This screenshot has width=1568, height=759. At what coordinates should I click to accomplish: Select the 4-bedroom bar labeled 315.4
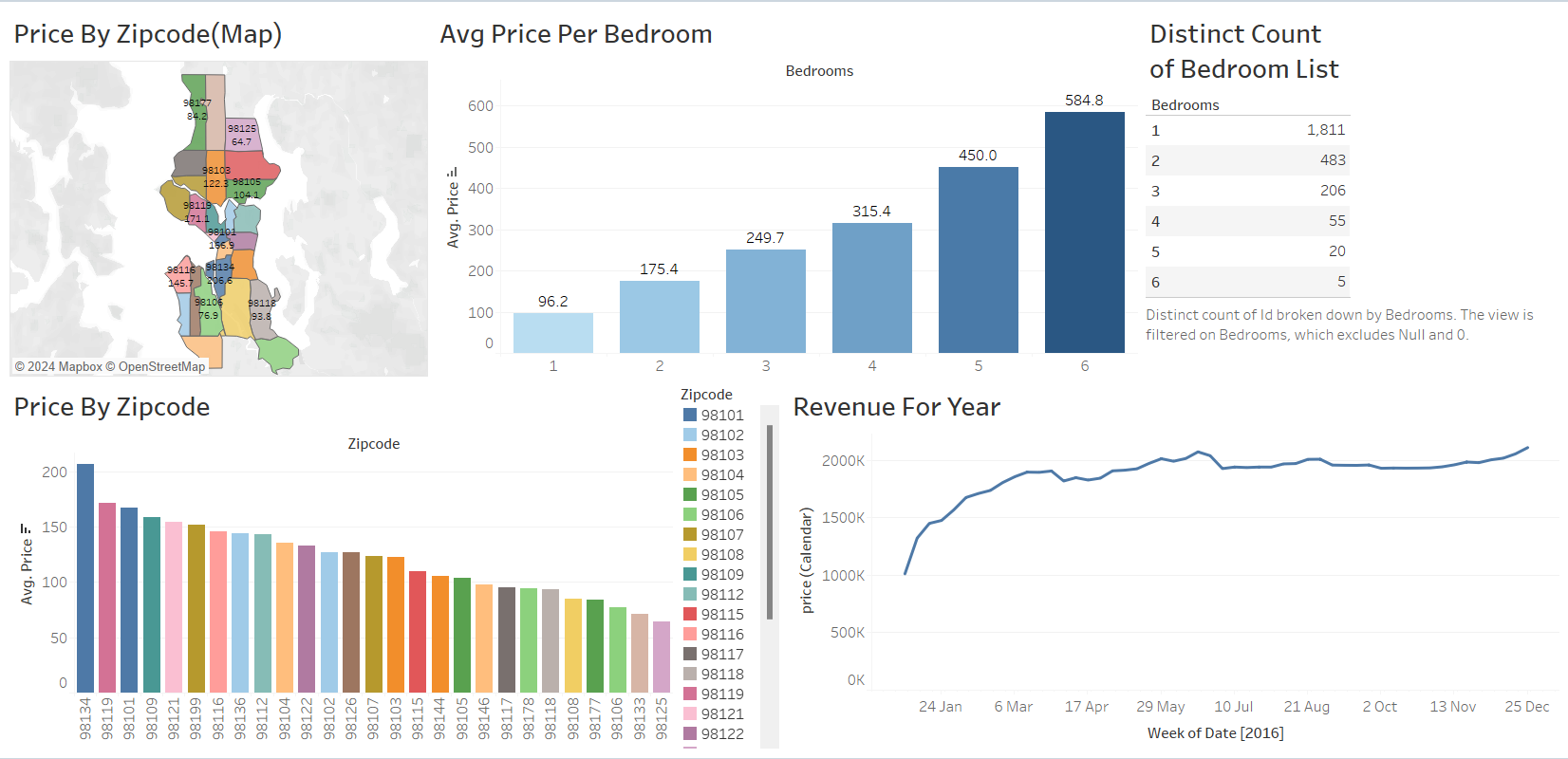[872, 288]
